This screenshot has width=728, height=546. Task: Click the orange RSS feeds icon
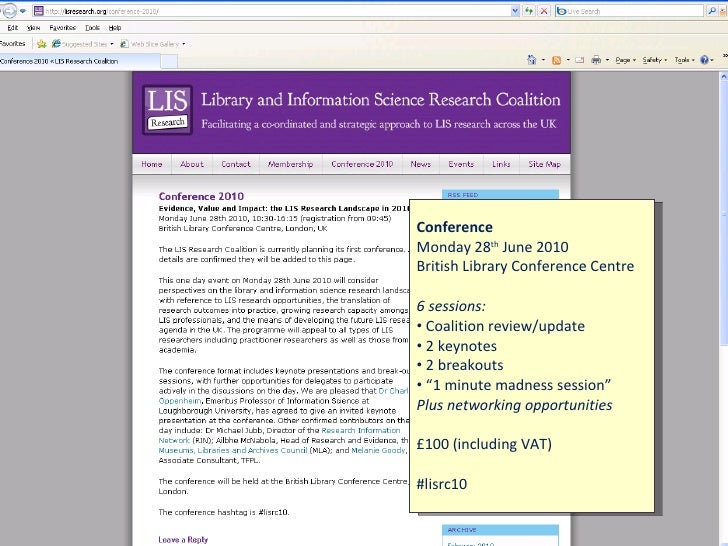tap(556, 60)
